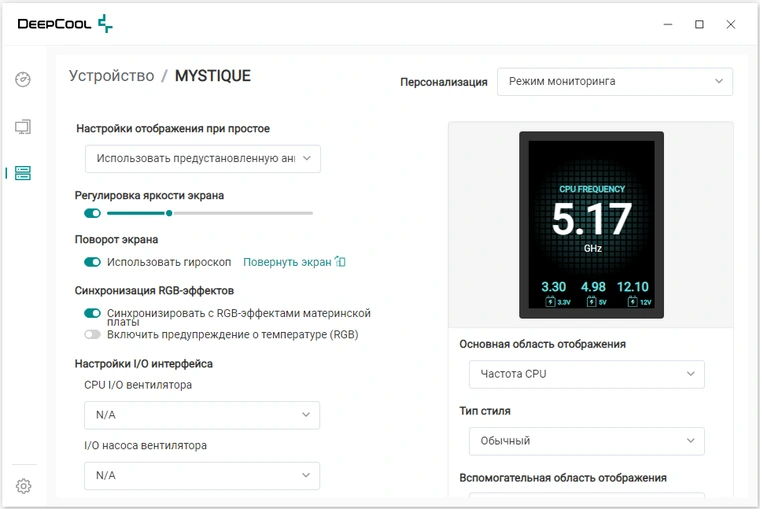Disable the Использовать гироскоп toggle
760x509 pixels.
pos(92,262)
